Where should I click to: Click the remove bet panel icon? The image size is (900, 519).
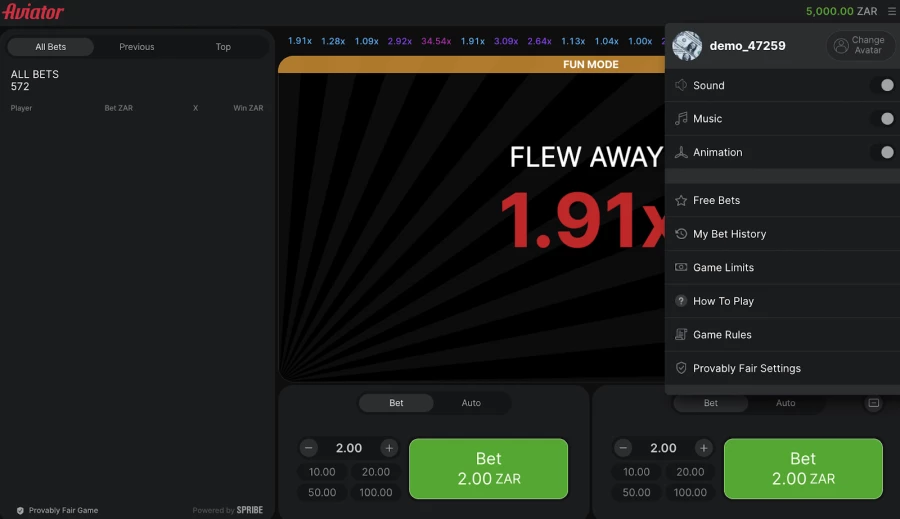[873, 403]
